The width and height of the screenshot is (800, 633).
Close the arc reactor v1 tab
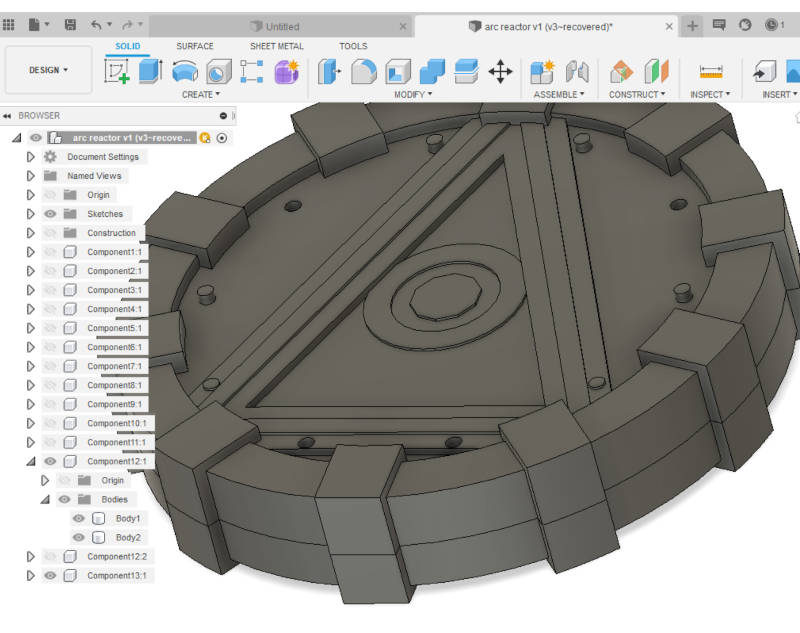[x=669, y=27]
